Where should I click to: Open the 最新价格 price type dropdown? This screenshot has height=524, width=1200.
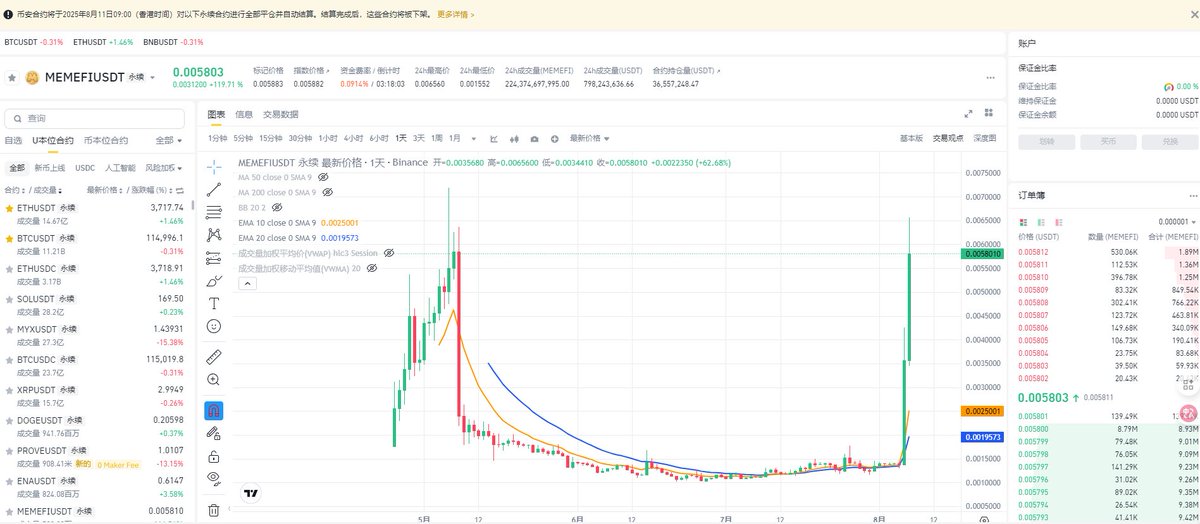click(590, 138)
